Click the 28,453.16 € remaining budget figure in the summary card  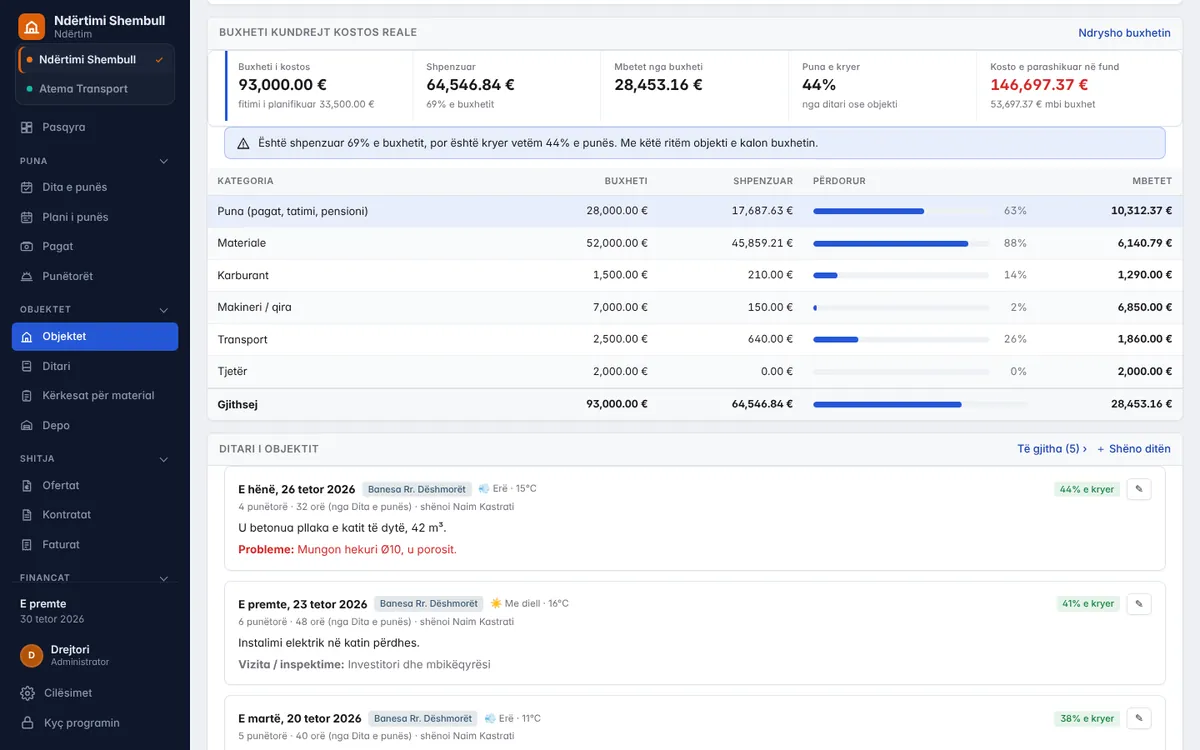tap(658, 85)
